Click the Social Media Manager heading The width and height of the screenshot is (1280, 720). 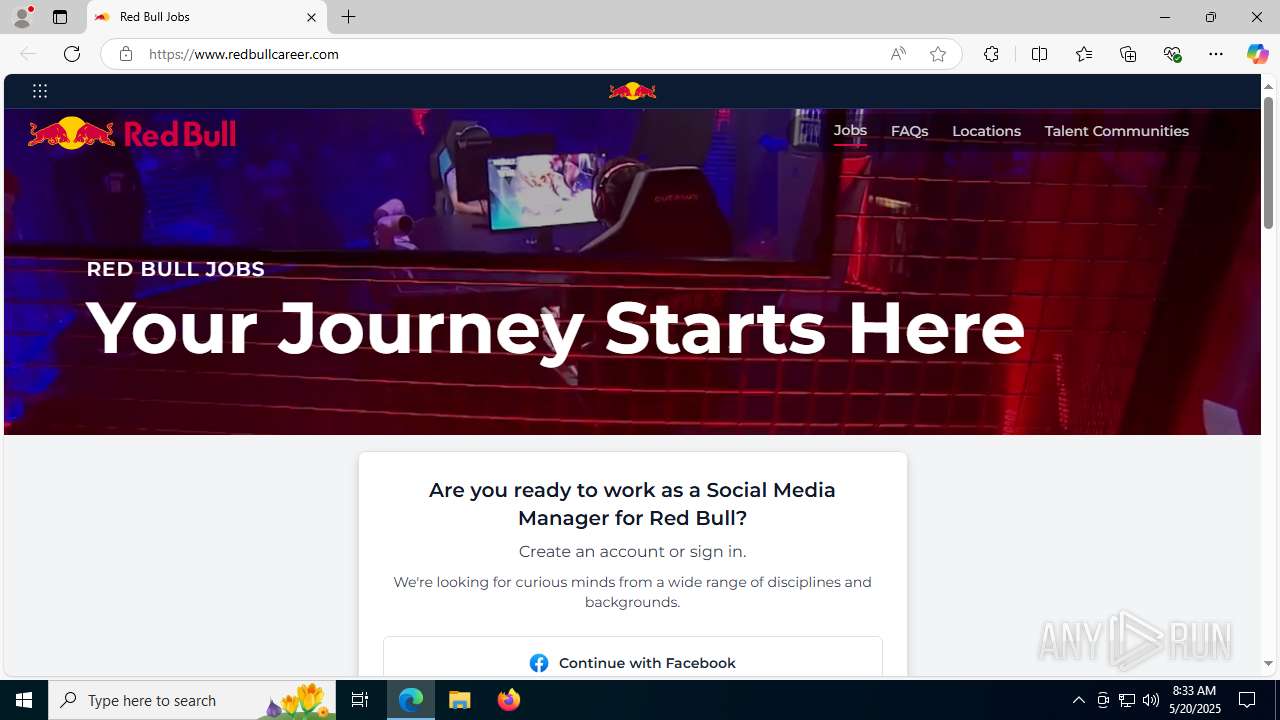click(632, 504)
